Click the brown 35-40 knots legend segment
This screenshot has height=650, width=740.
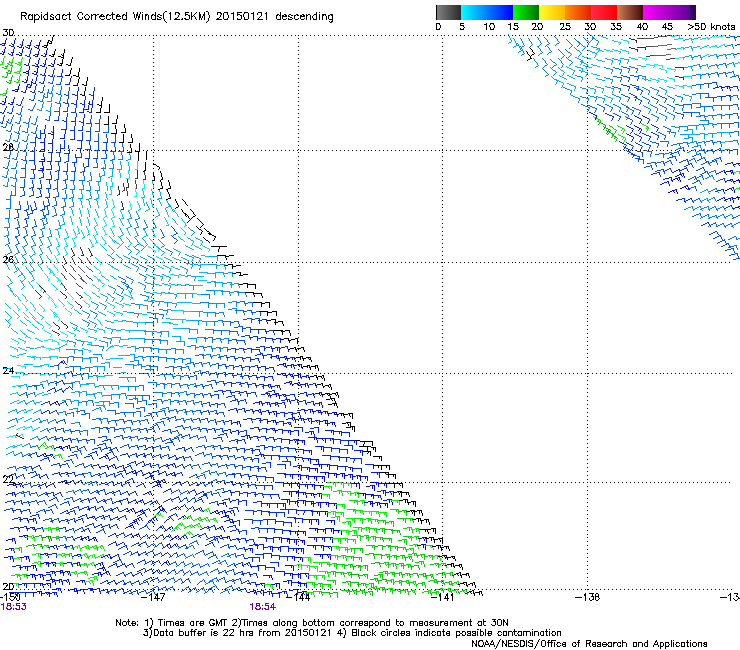(630, 12)
